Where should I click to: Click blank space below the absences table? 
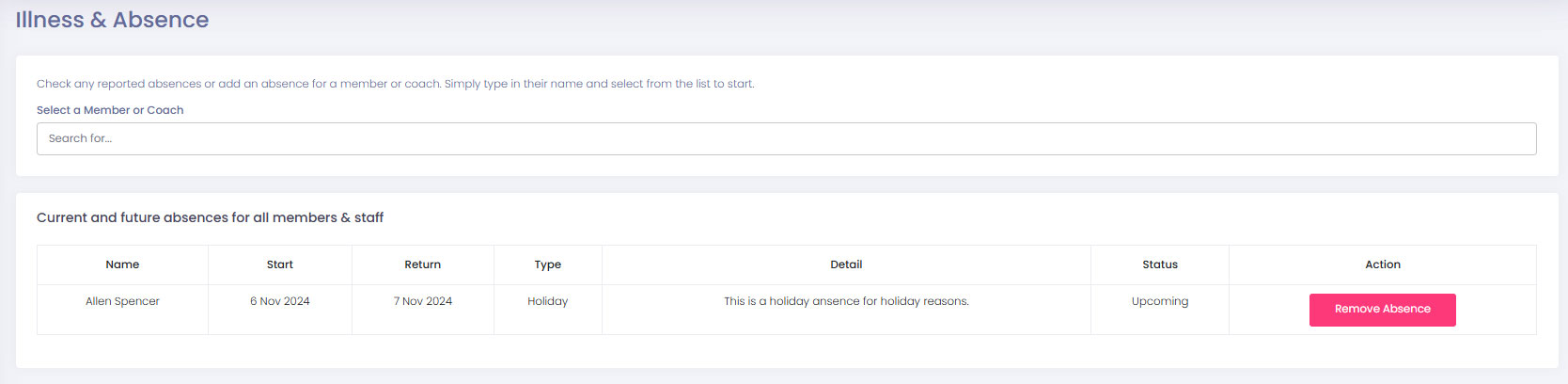(x=786, y=351)
